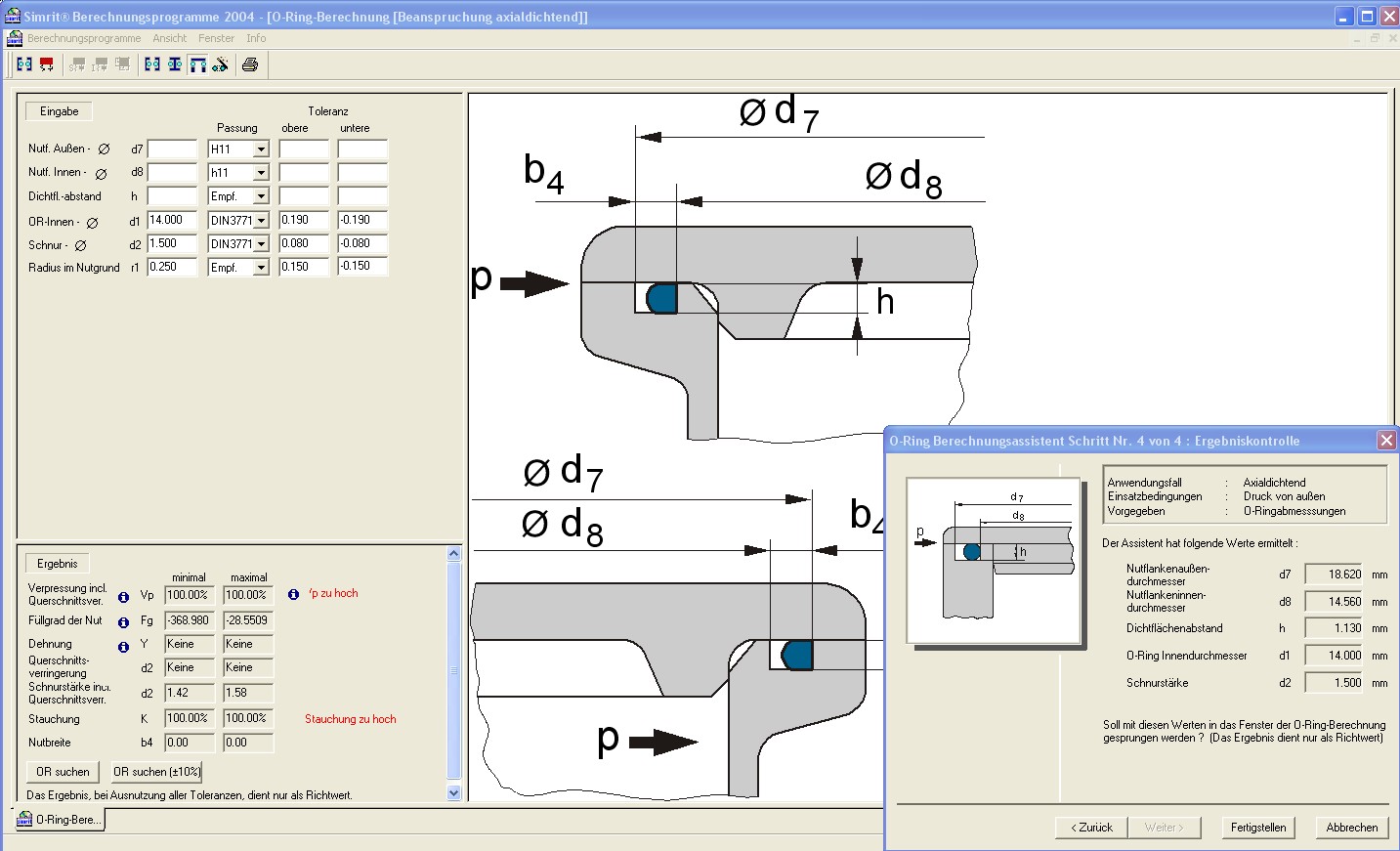Click the grey disabled toolbar icon marked I
The height and width of the screenshot is (851, 1400).
click(x=100, y=64)
